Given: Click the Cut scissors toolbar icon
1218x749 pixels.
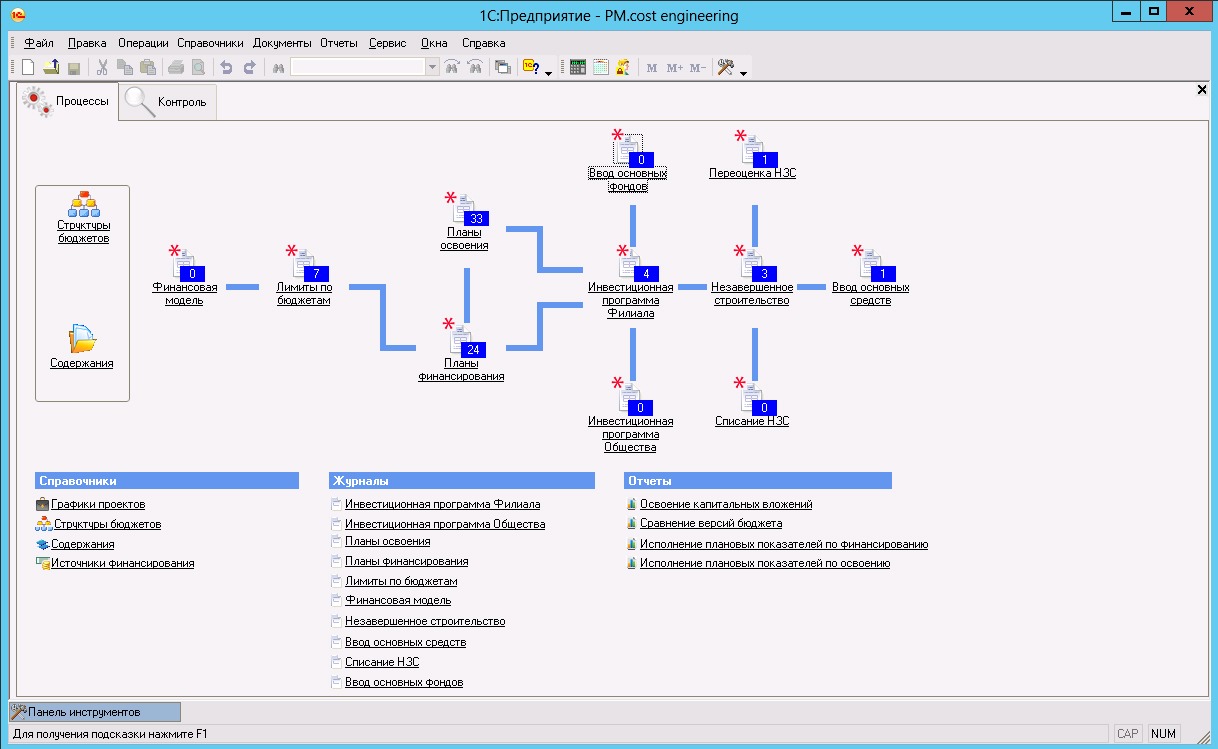Looking at the screenshot, I should click(102, 67).
